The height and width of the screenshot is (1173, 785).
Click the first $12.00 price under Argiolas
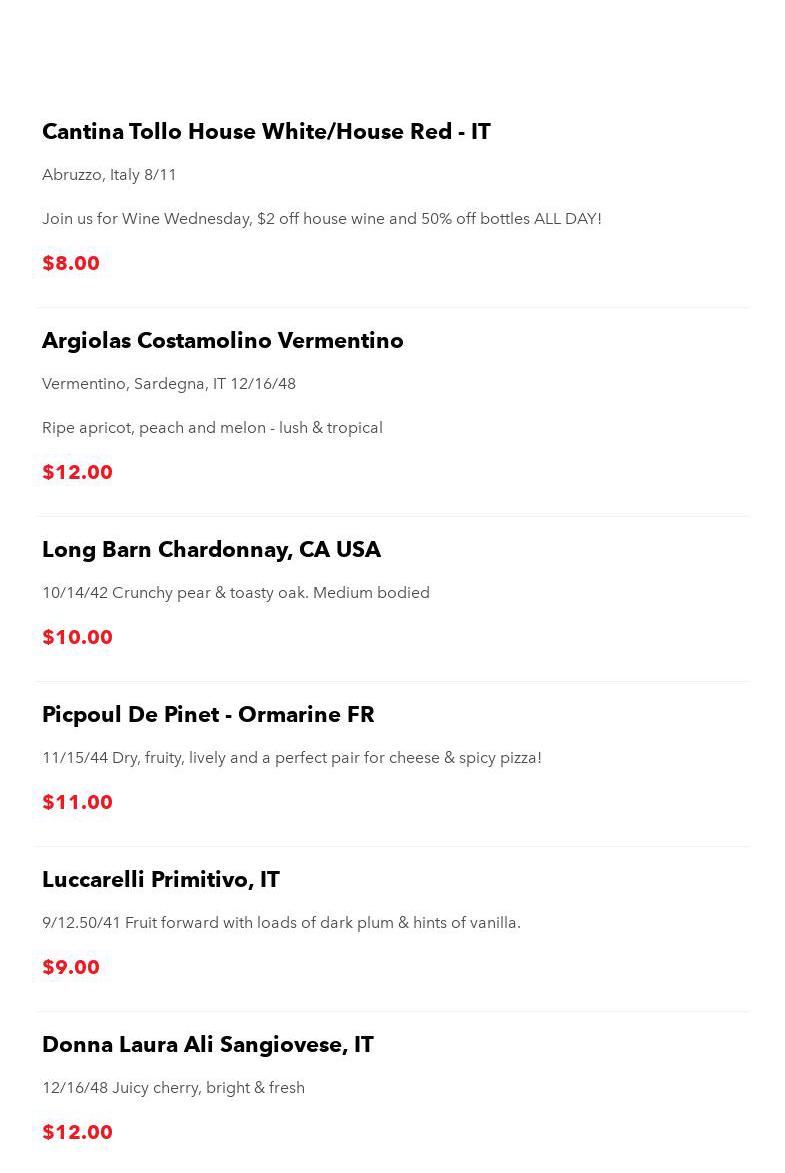(77, 472)
